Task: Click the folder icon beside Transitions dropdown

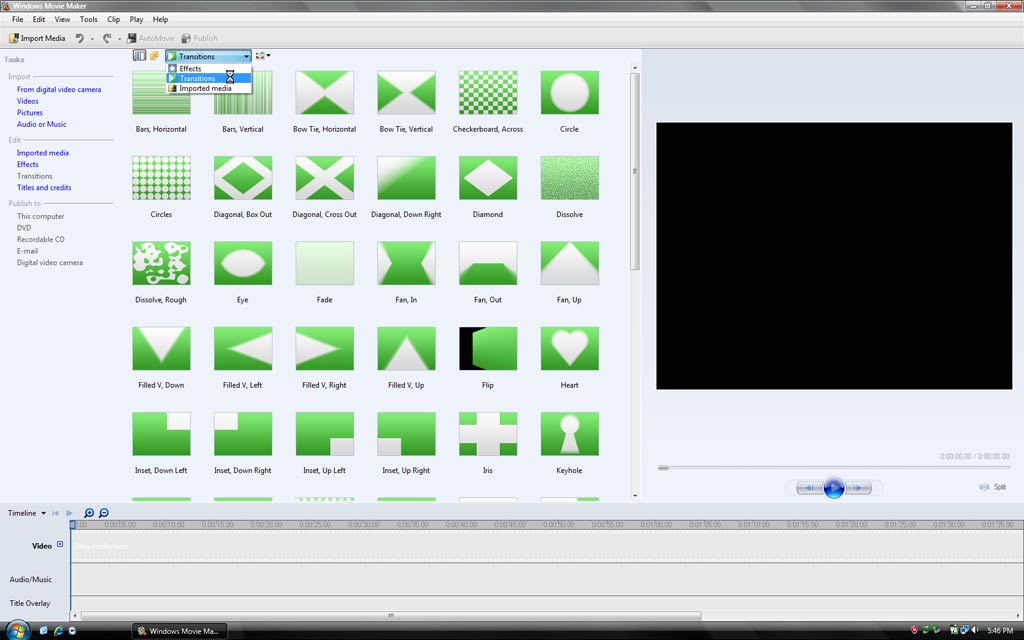Action: coord(154,56)
